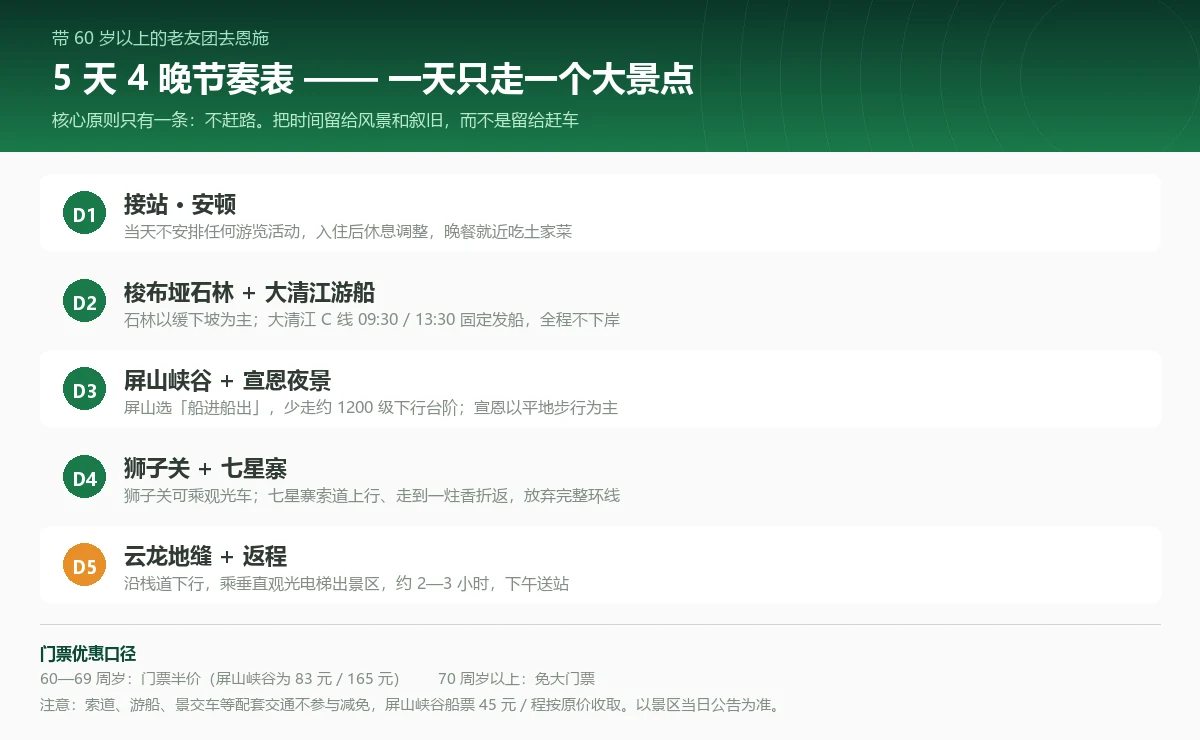
Task: Select the title 云龙地缝 + 返程
Action: click(x=206, y=556)
